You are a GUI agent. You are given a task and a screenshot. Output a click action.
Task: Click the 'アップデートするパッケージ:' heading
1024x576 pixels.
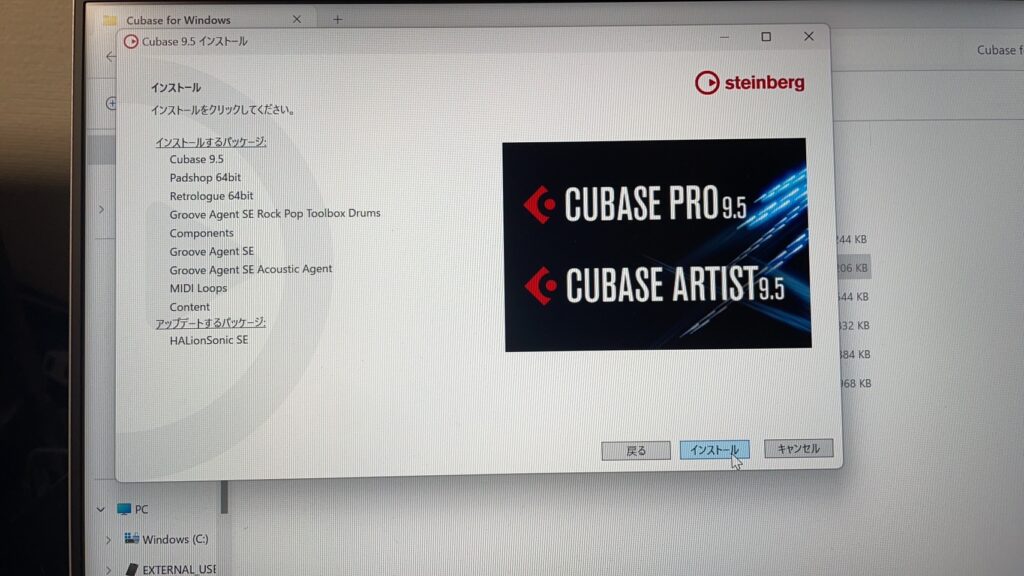(x=210, y=323)
